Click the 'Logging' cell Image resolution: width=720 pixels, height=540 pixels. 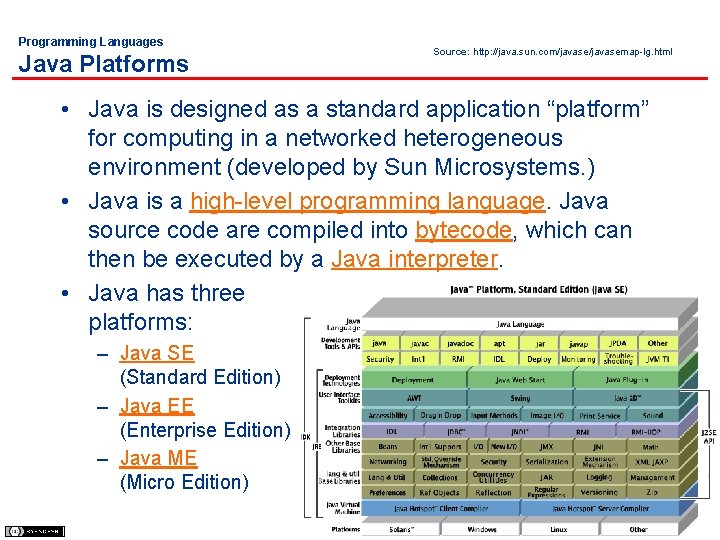click(x=599, y=477)
